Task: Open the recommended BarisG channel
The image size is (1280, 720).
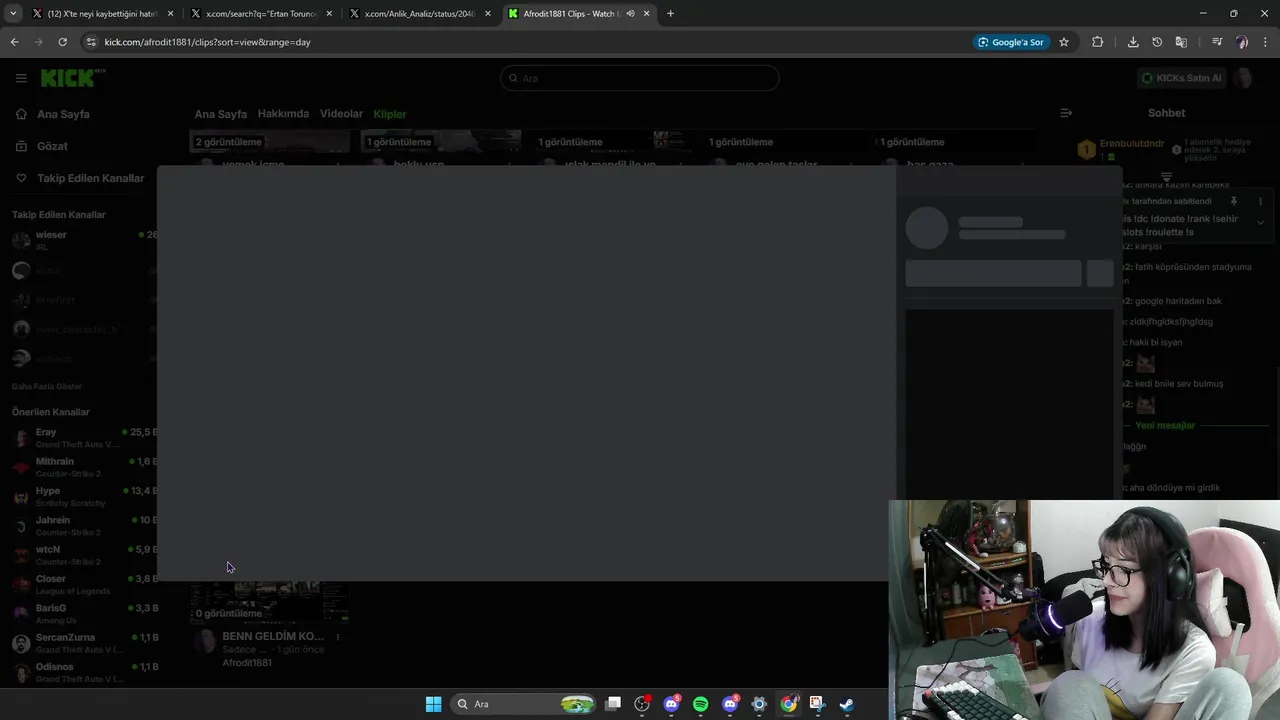Action: click(x=84, y=614)
